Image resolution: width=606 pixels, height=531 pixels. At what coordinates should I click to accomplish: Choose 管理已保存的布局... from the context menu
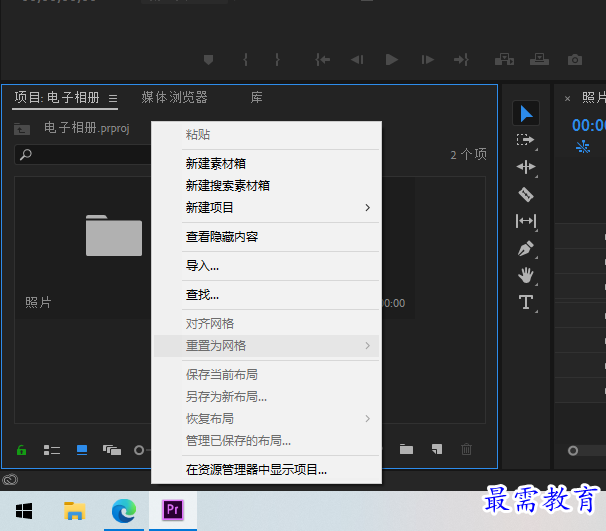click(266, 441)
